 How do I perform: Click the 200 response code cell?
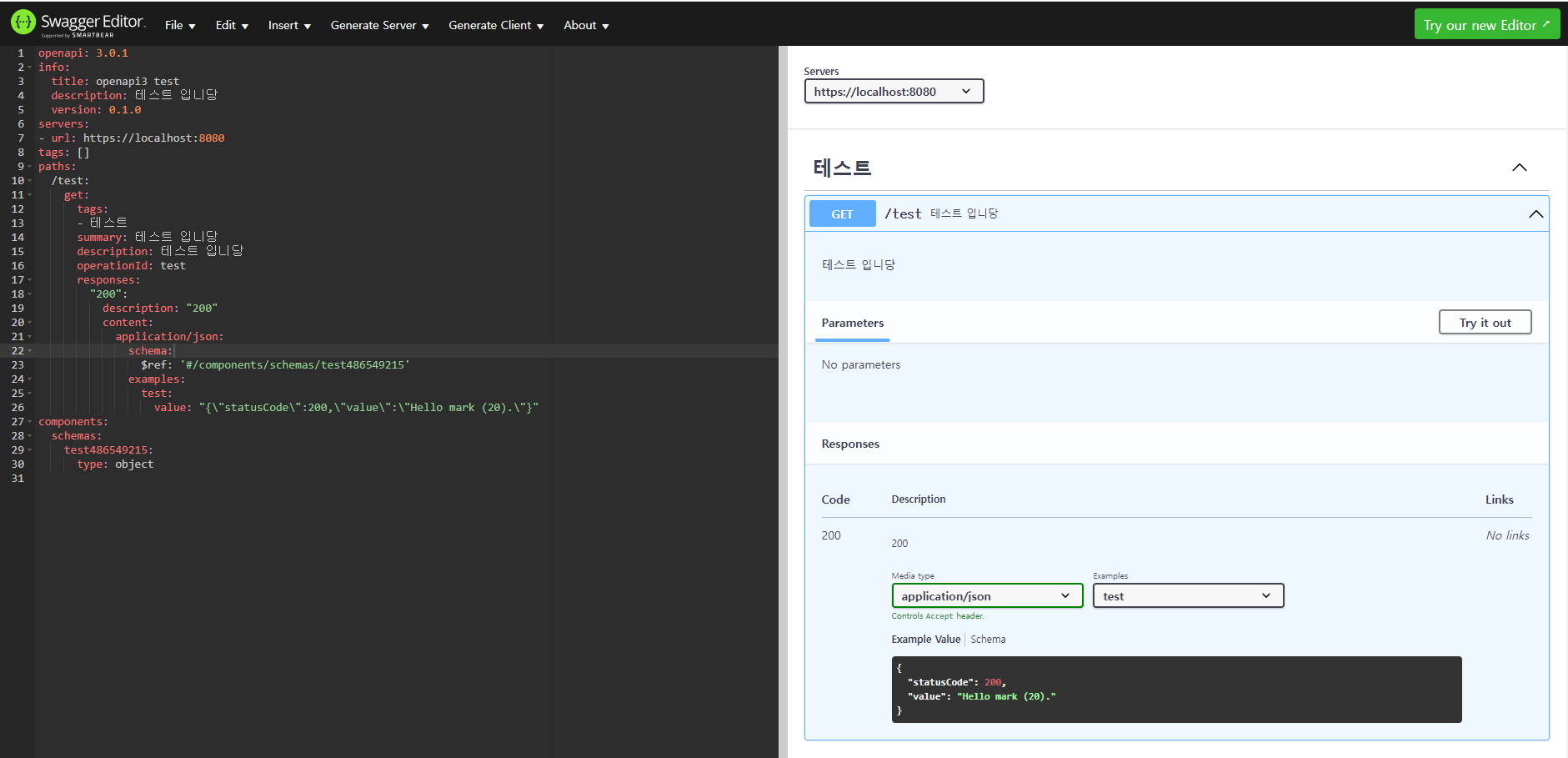[x=831, y=535]
